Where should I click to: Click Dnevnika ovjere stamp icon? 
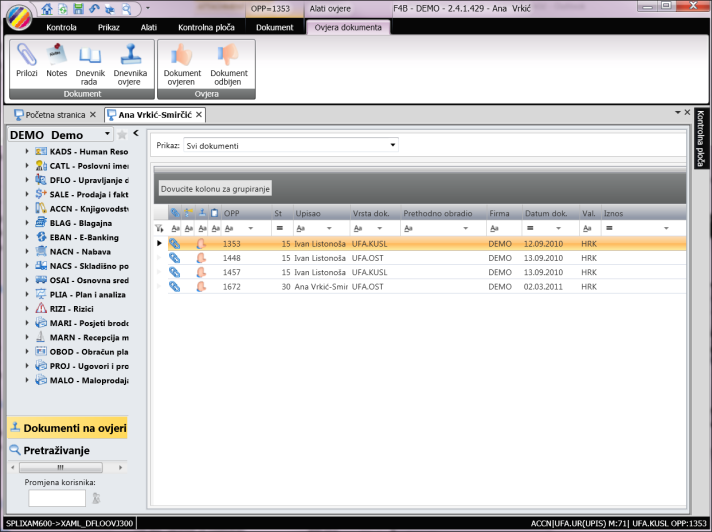pyautogui.click(x=129, y=60)
